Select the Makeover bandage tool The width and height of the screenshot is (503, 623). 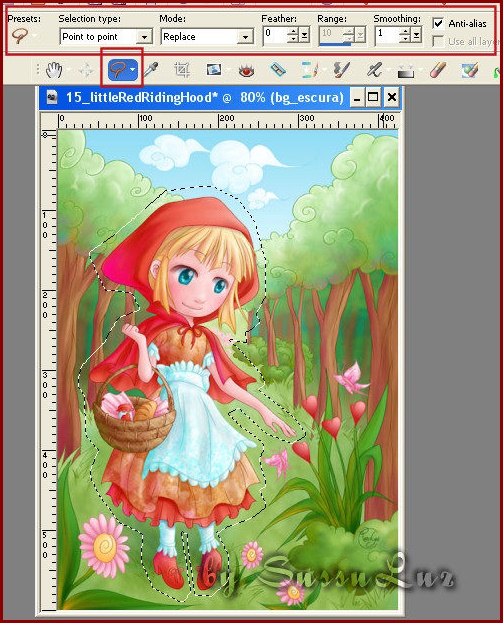click(x=278, y=70)
